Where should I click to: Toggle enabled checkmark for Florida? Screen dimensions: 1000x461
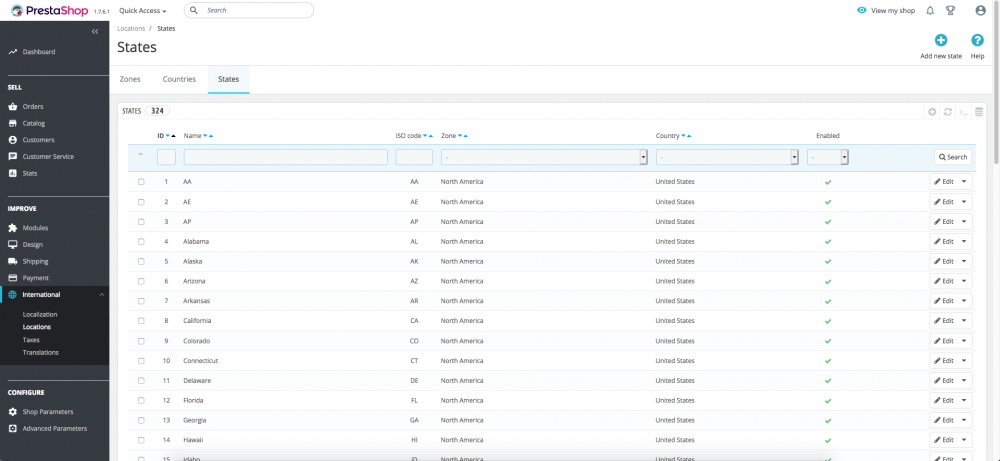pyautogui.click(x=828, y=400)
